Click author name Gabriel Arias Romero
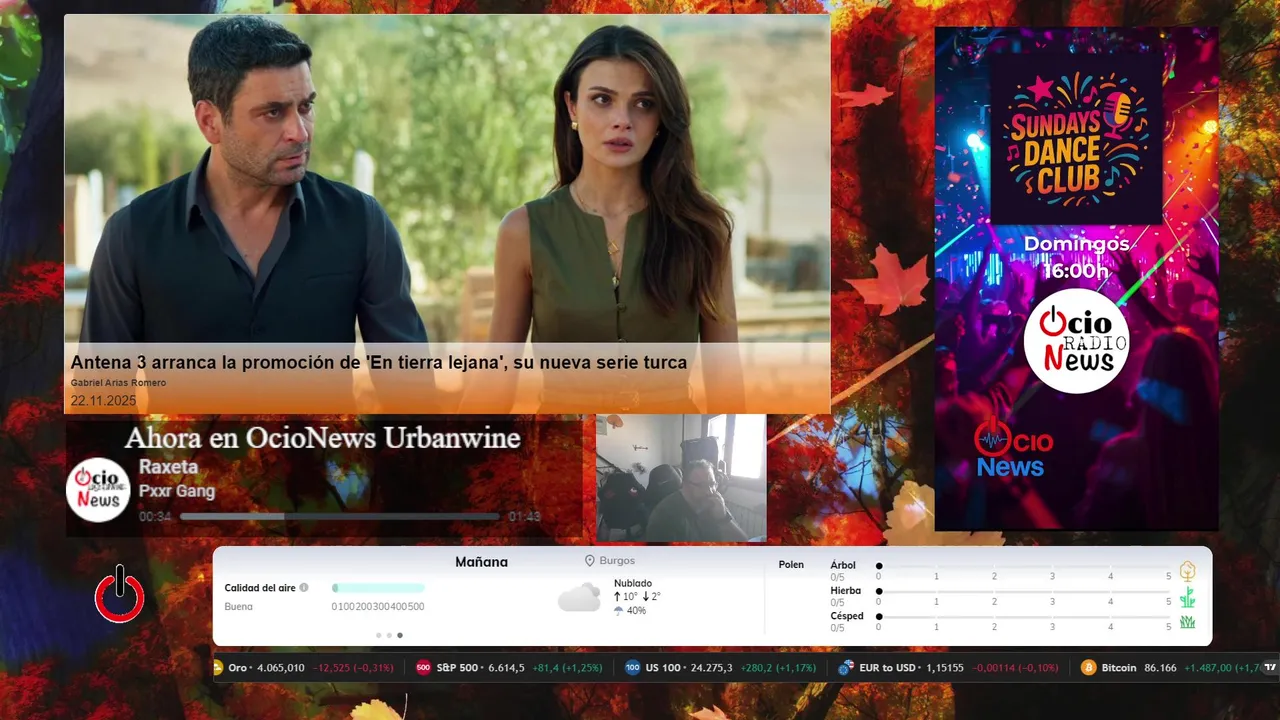This screenshot has height=720, width=1280. [x=118, y=383]
